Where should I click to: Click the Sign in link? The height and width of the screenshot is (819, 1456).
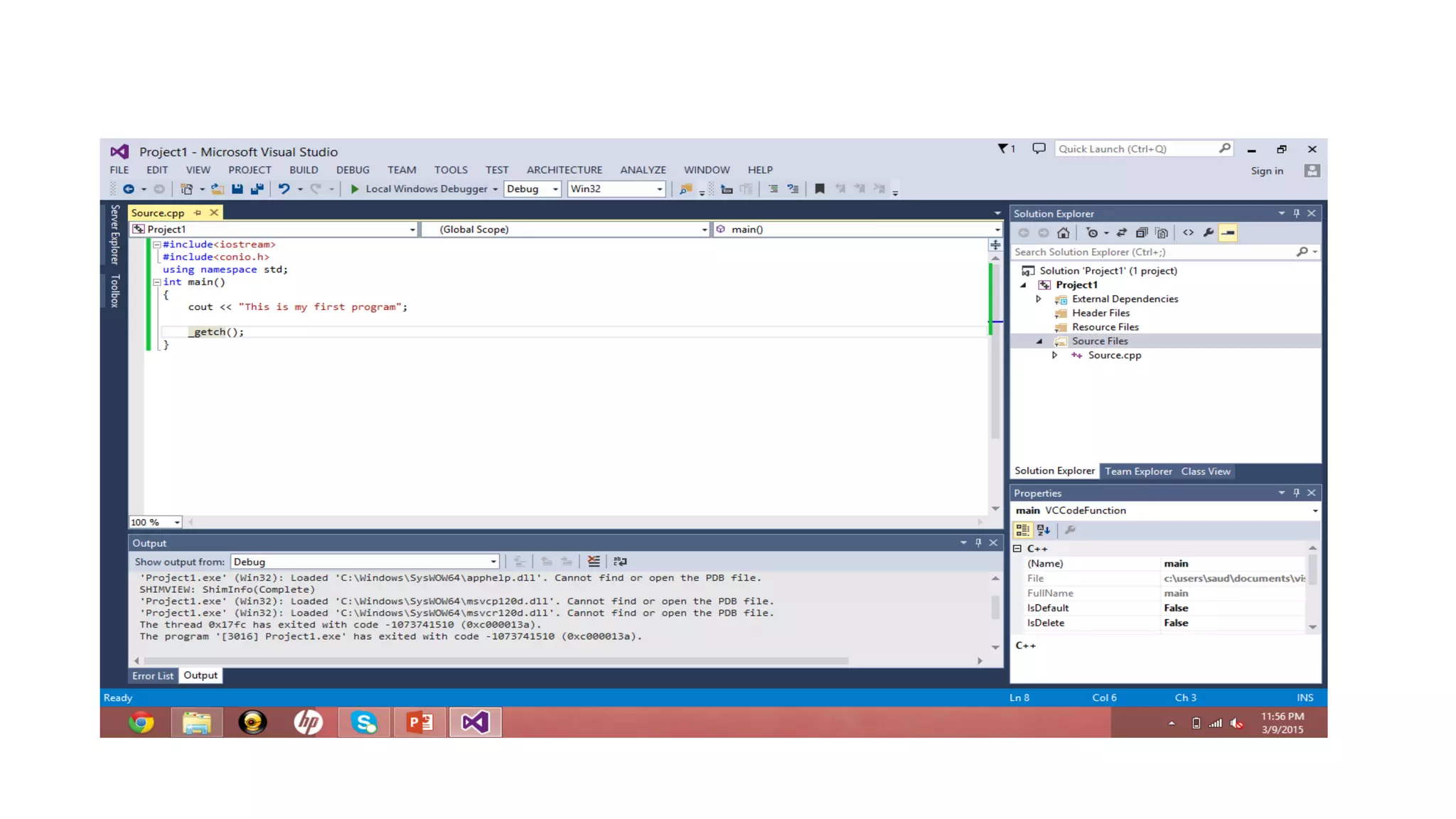[1267, 171]
